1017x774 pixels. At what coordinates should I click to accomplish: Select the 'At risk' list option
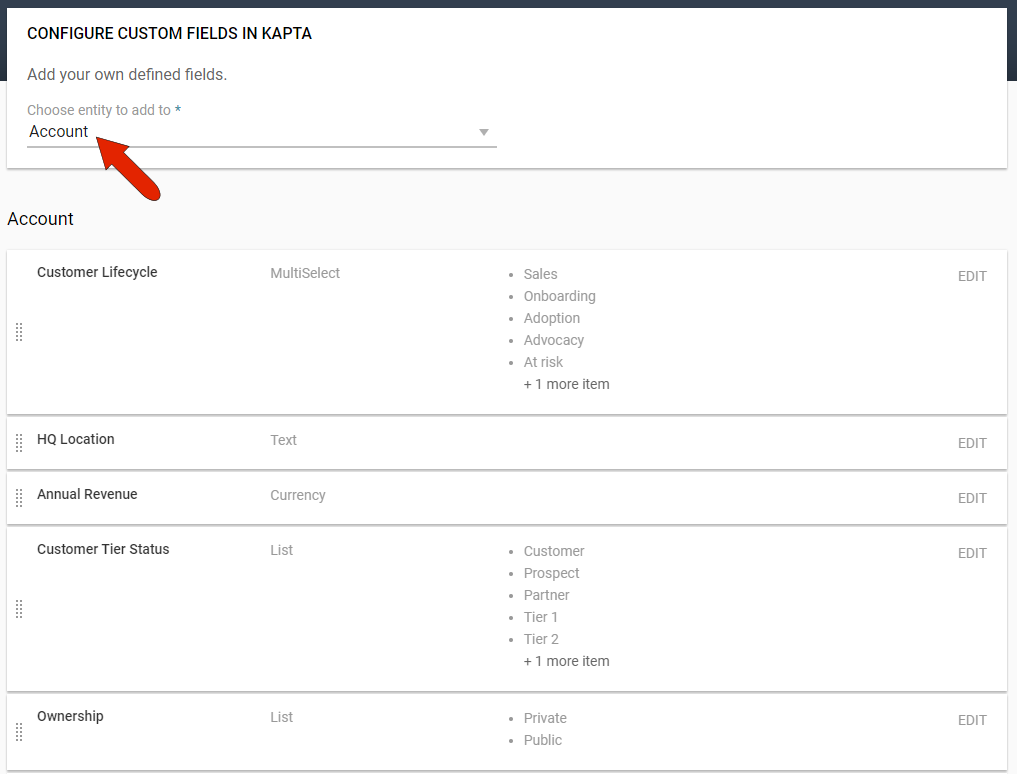click(x=543, y=361)
